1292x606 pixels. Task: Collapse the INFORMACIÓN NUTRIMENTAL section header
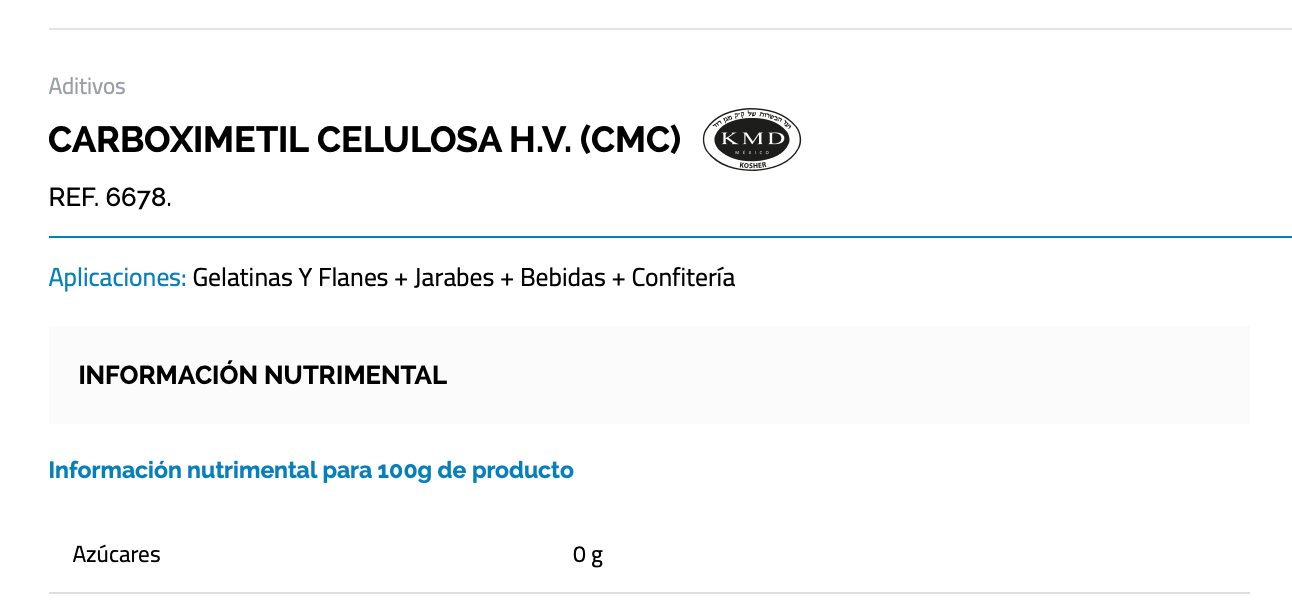[263, 375]
